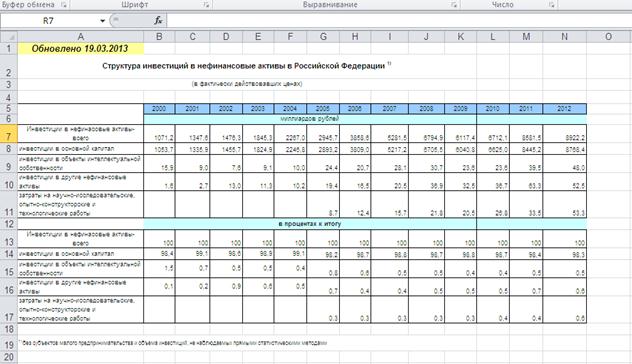The height and width of the screenshot is (364, 632).
Task: Click the 'в процентах к итогу' band
Action: click(310, 224)
